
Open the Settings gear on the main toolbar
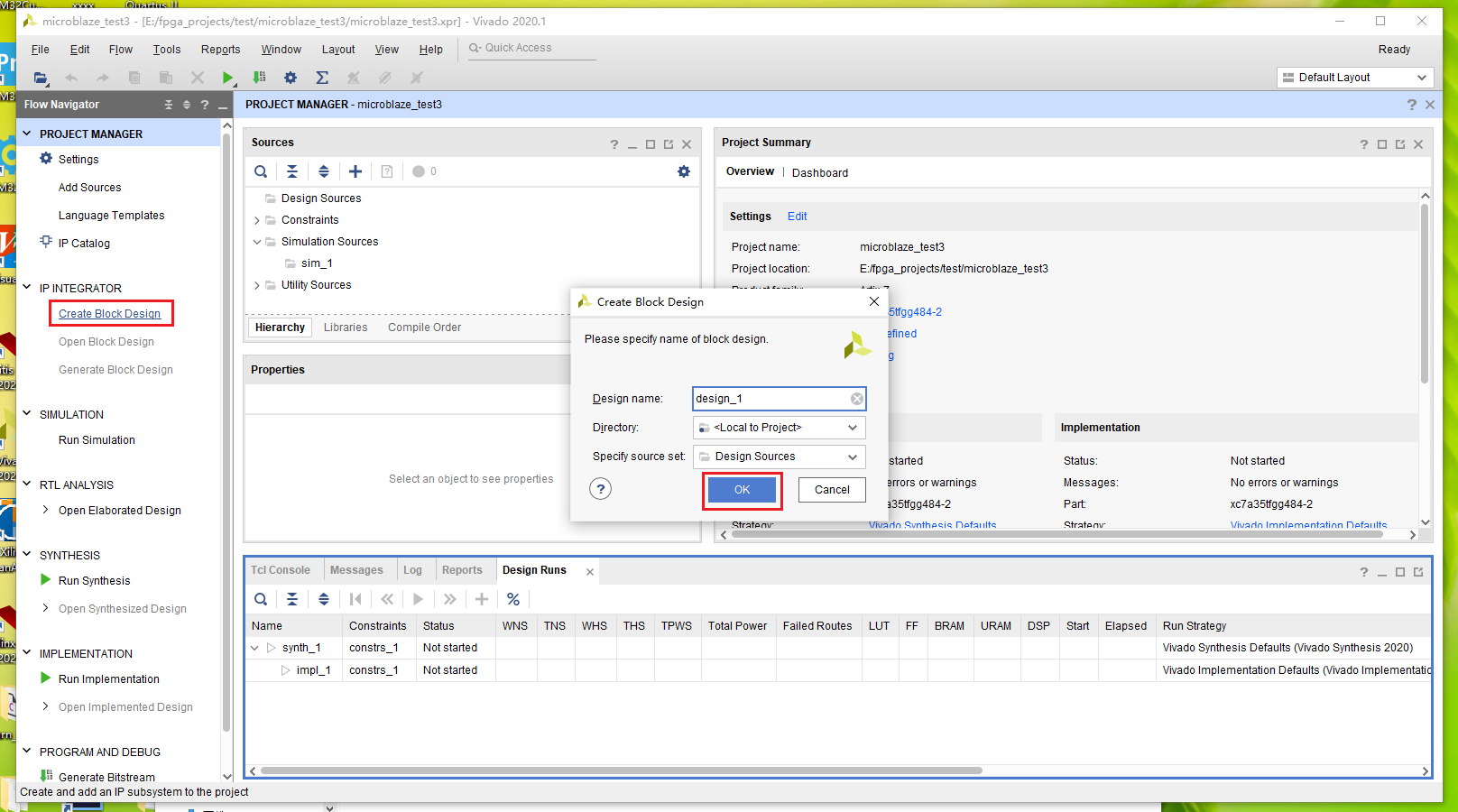291,78
